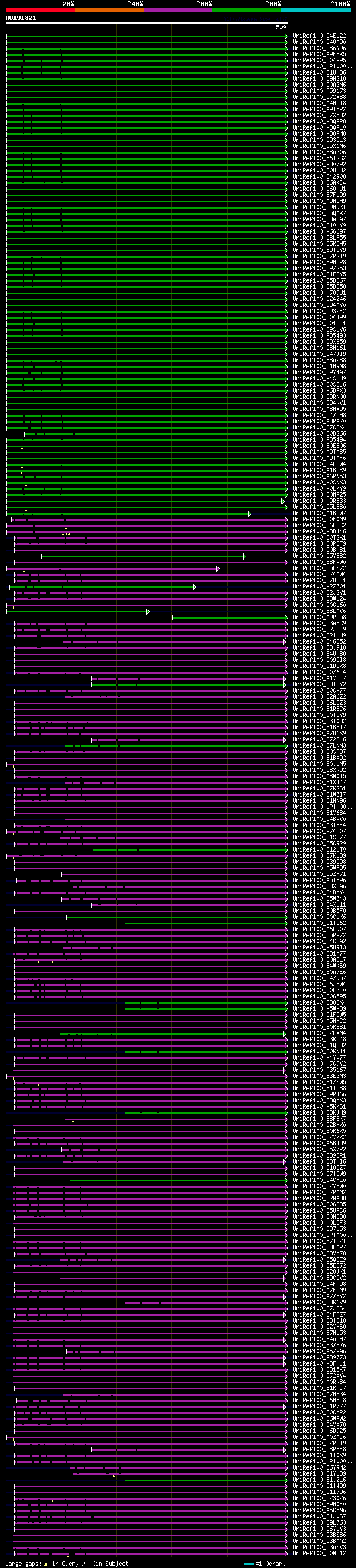Select hit label UniRef100_Q1IG62
The width and height of the screenshot is (356, 1568).
(319, 923)
